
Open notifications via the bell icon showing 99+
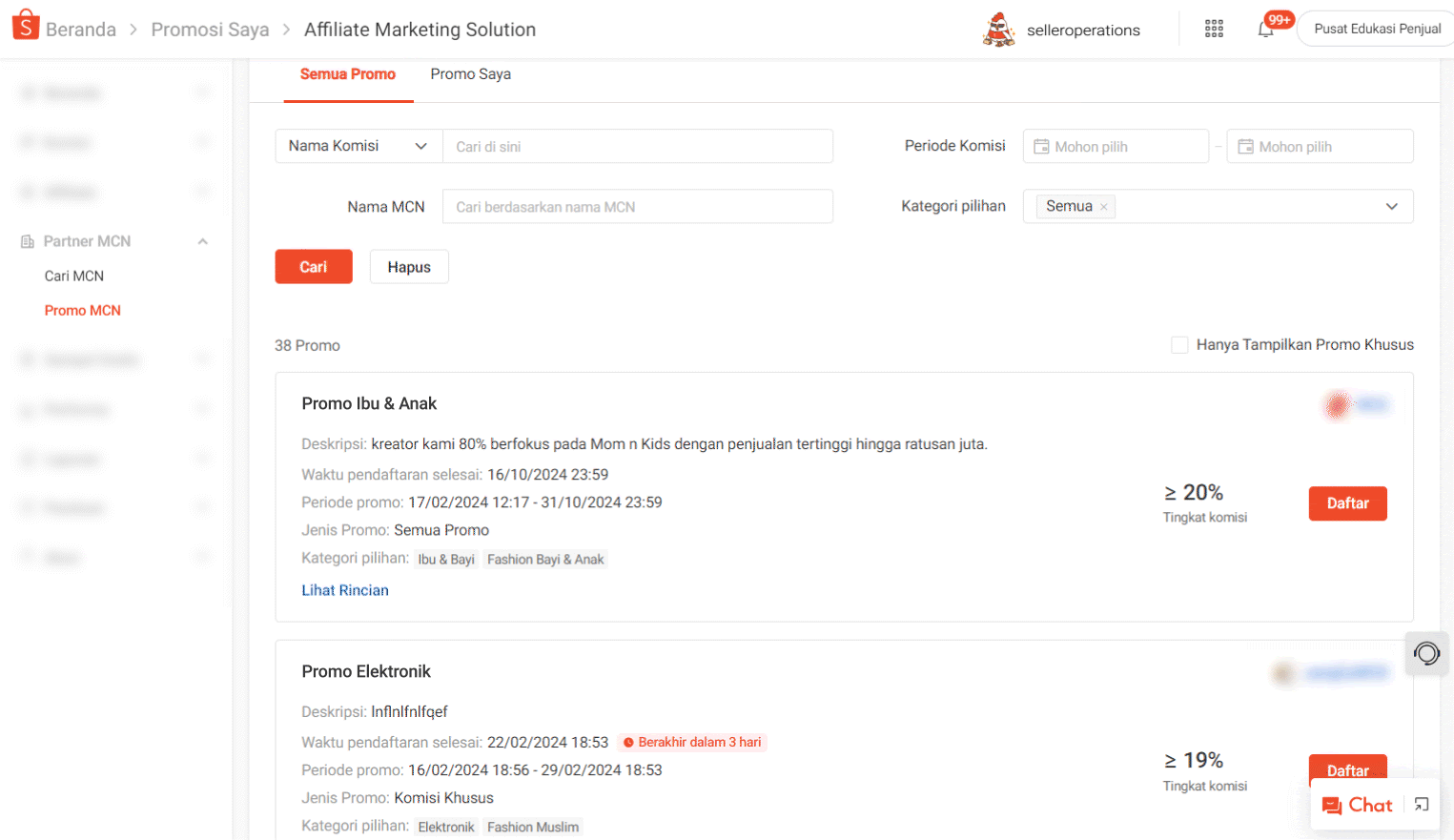point(1266,31)
